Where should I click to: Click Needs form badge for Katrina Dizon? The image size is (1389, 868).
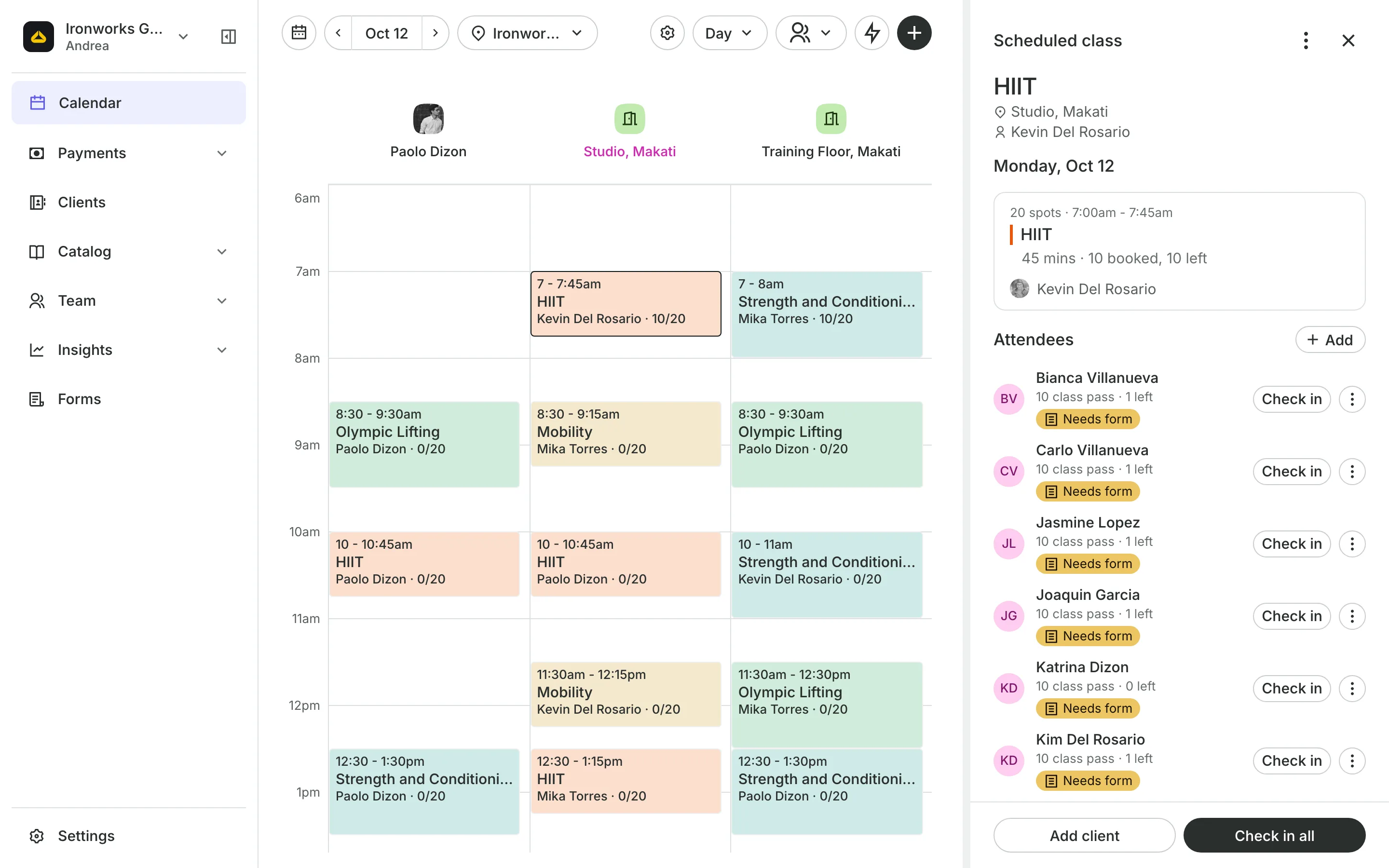[x=1088, y=708]
